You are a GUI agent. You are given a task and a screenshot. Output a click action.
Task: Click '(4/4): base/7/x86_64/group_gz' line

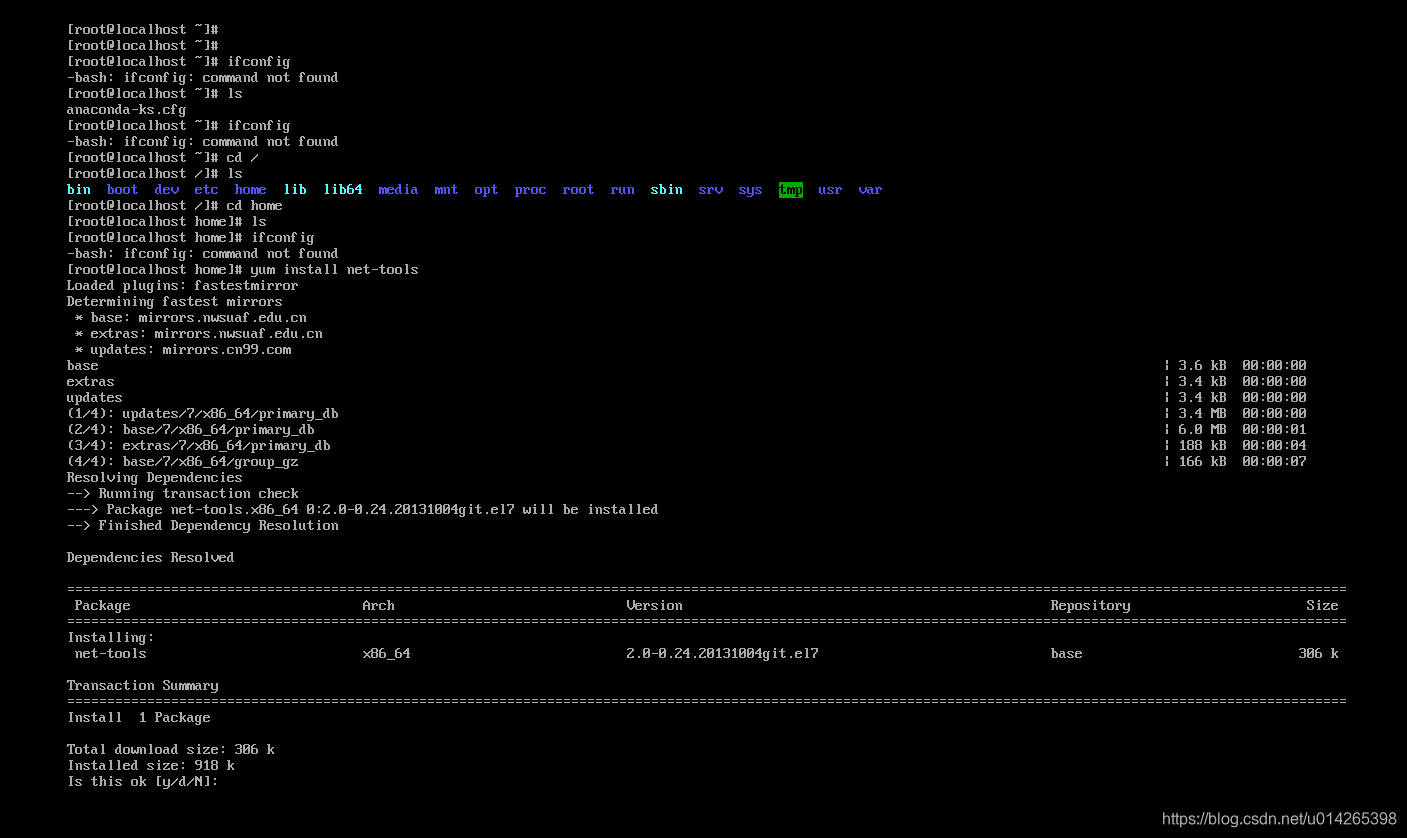pos(183,462)
